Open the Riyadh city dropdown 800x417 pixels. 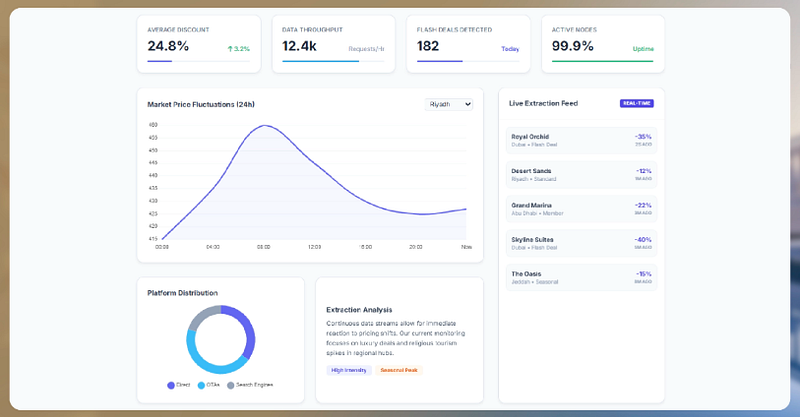click(448, 104)
